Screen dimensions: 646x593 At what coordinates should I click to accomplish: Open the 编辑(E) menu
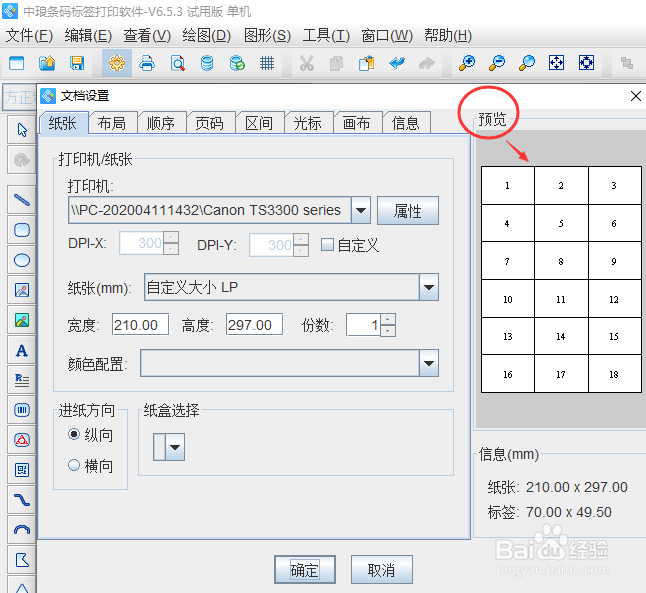click(88, 36)
